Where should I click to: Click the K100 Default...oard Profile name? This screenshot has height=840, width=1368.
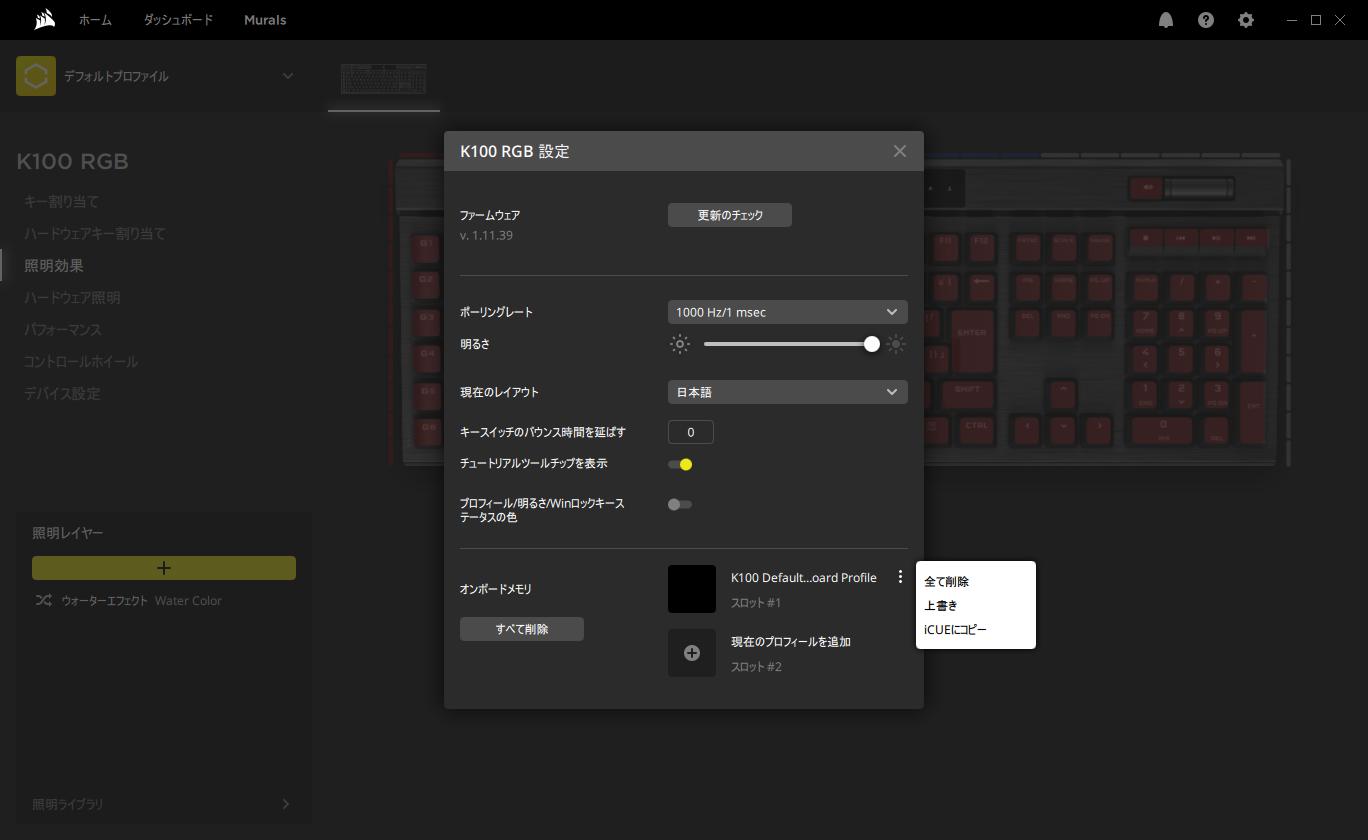tap(804, 578)
